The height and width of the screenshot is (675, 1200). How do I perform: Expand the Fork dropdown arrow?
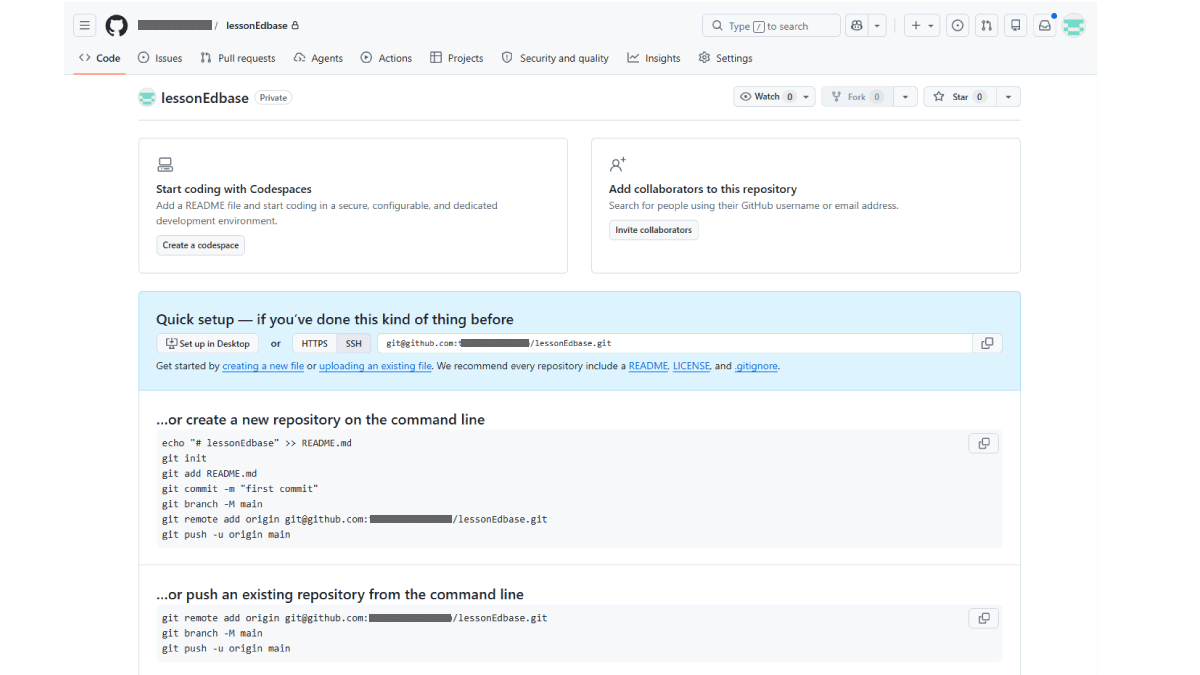tap(904, 97)
